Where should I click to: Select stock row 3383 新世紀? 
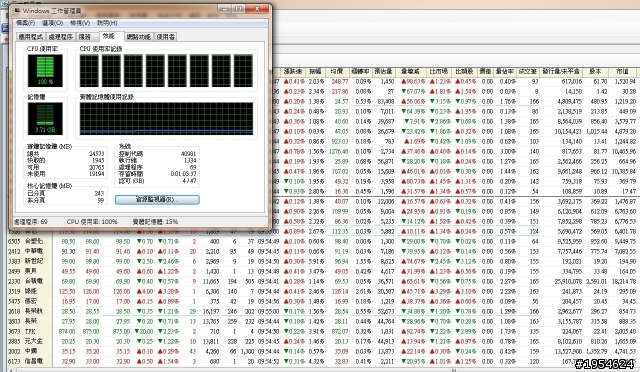pos(322,261)
